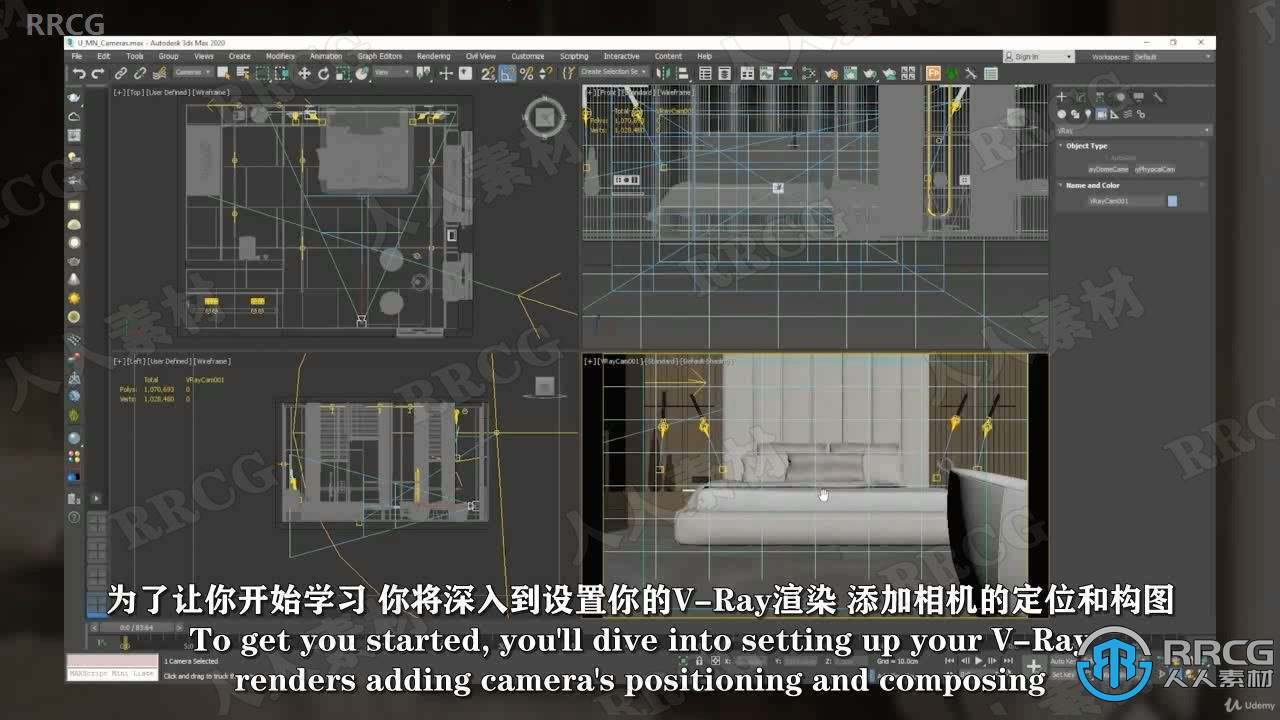Activate Bind to Space Warp tool

click(x=159, y=73)
